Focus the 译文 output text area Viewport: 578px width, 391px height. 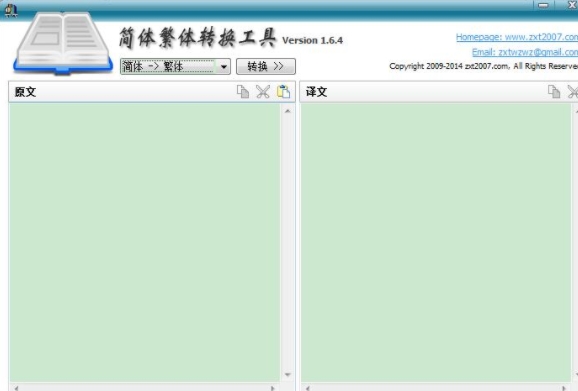tap(436, 242)
